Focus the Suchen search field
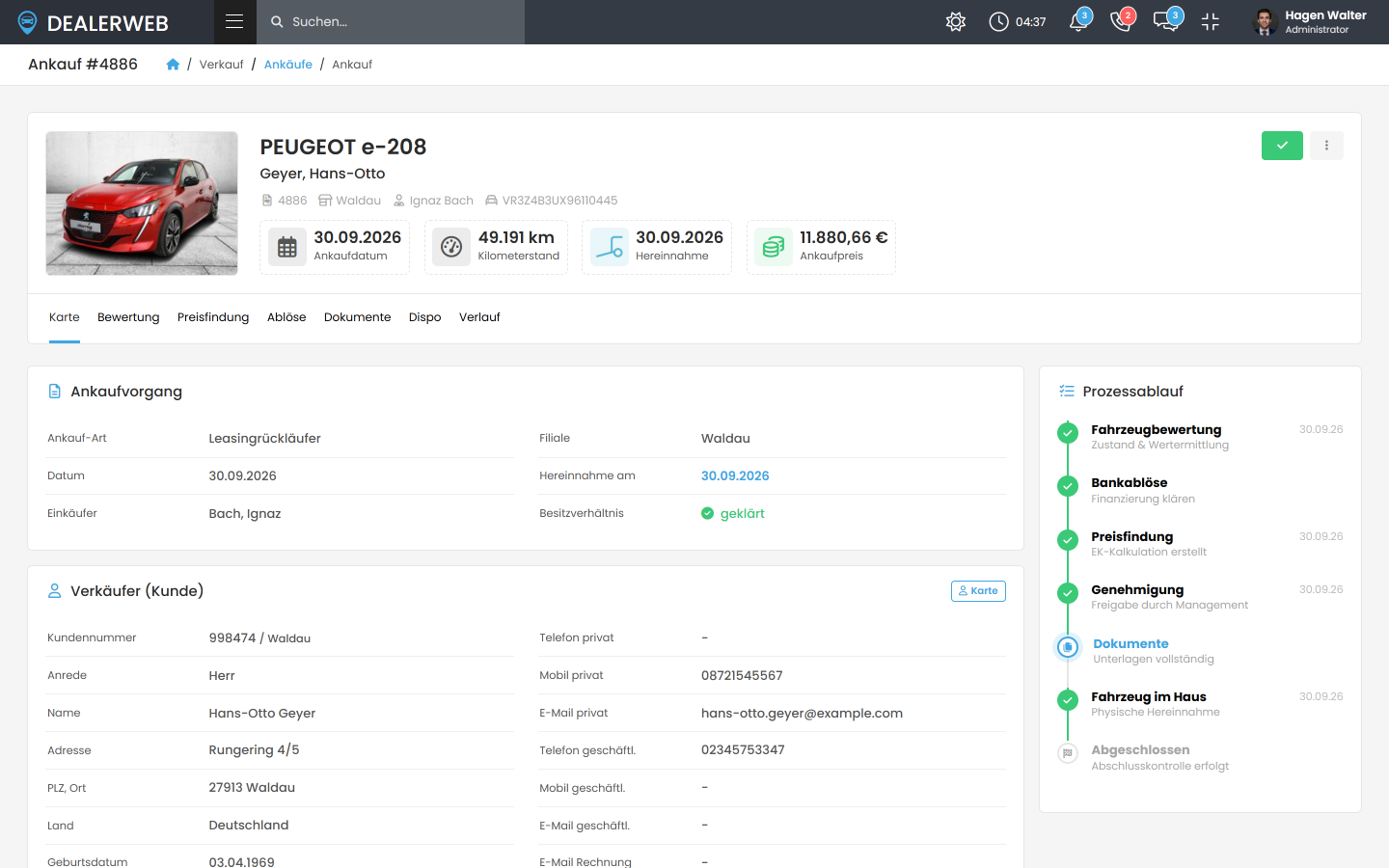Viewport: 1389px width, 868px height. tap(391, 22)
